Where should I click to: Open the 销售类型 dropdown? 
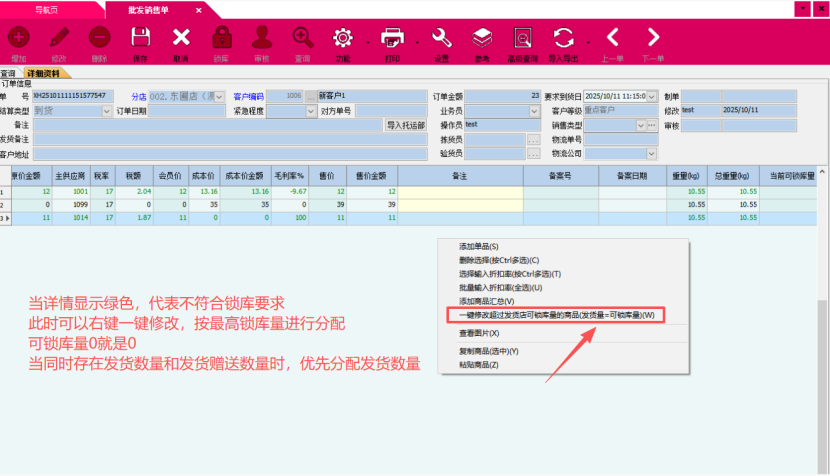point(640,125)
